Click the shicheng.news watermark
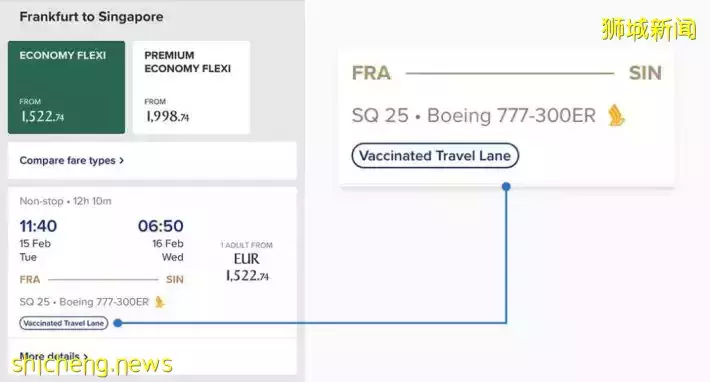 (x=92, y=365)
